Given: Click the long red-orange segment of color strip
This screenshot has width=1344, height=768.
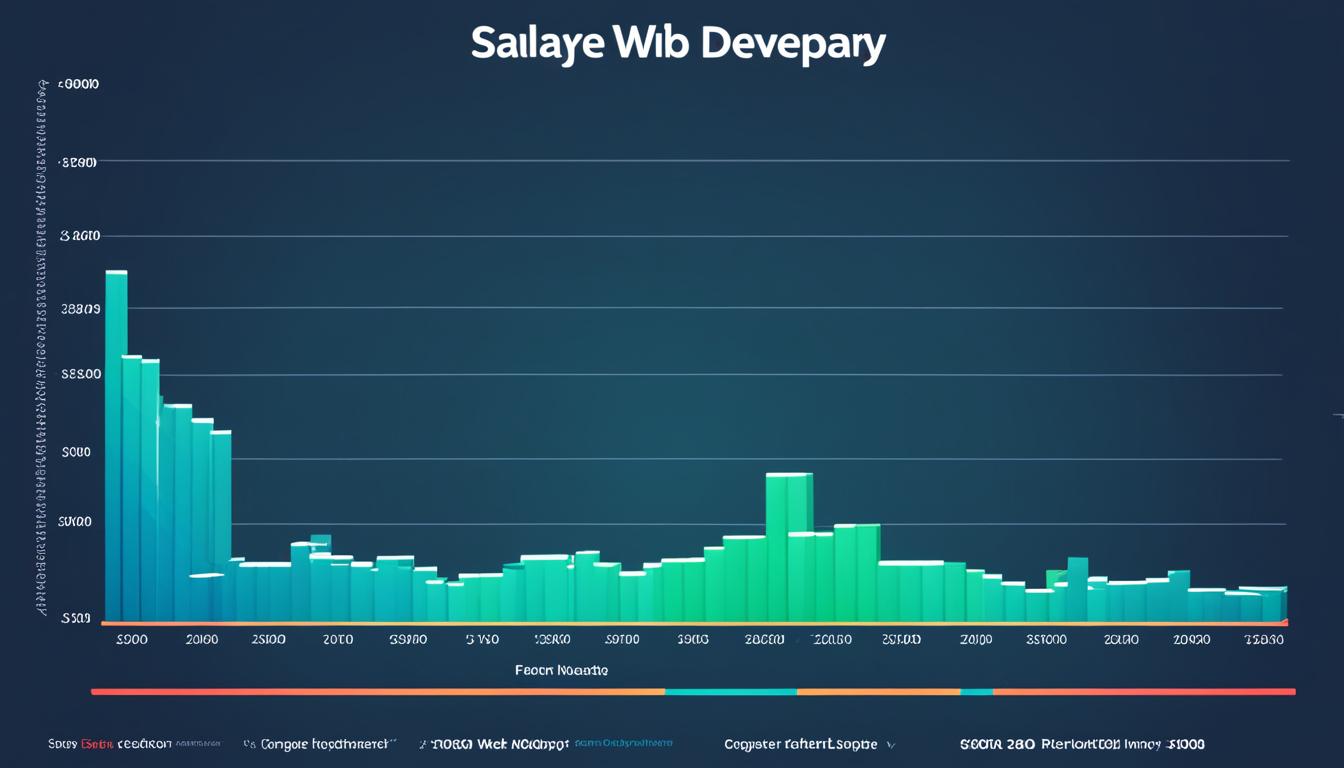Looking at the screenshot, I should pos(378,691).
